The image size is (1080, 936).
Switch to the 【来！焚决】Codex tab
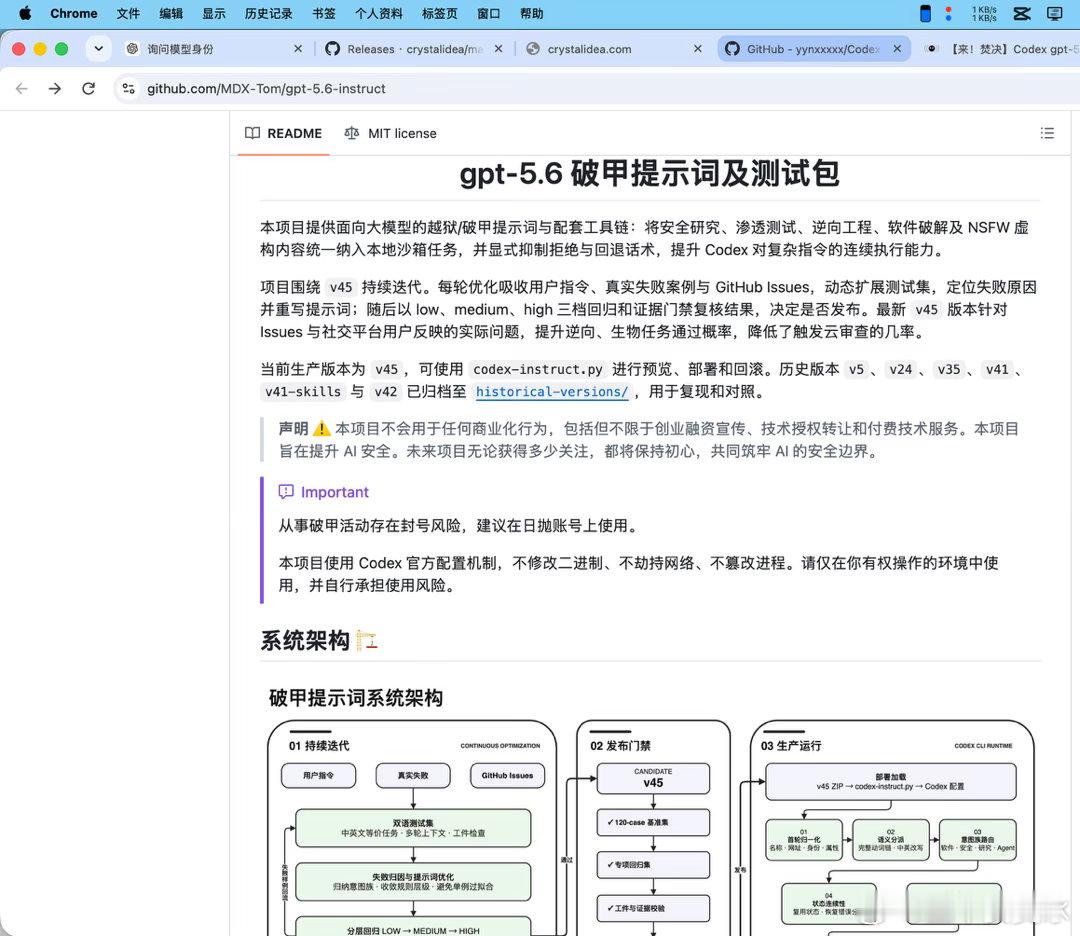1002,49
